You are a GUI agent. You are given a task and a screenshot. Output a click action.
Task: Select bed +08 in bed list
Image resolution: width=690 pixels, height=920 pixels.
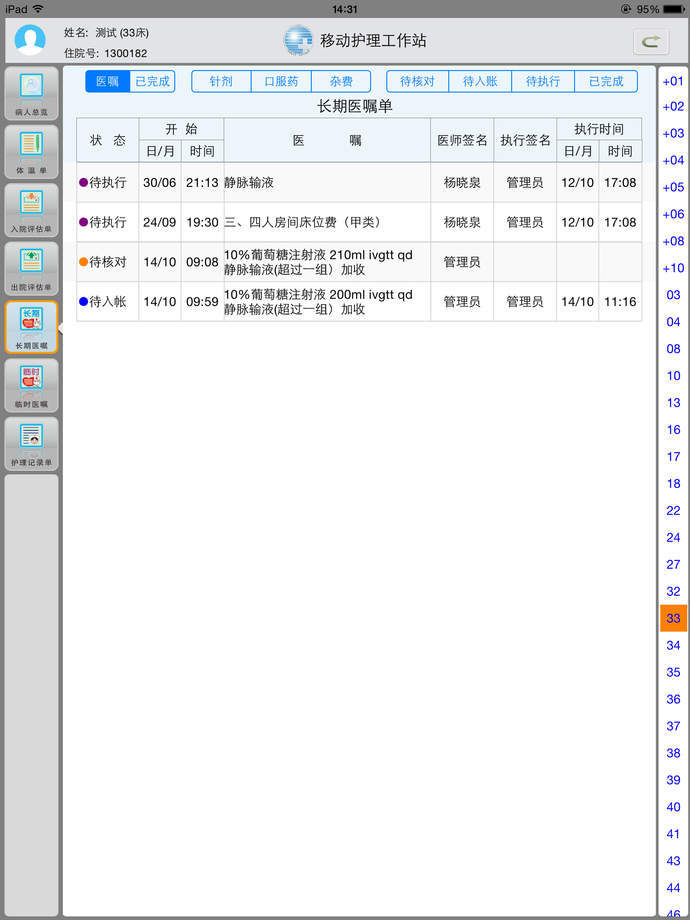point(674,241)
